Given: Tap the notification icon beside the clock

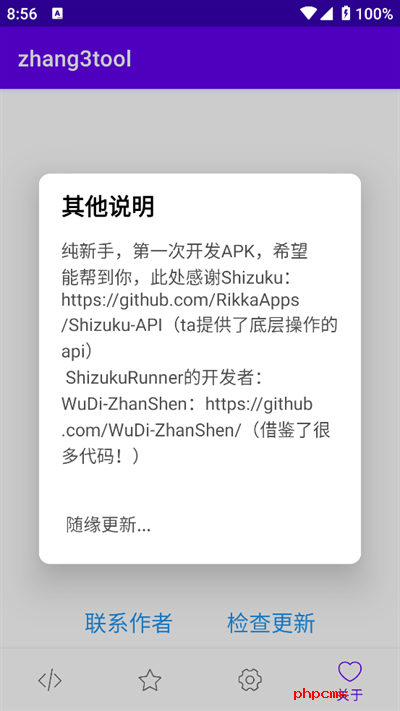Looking at the screenshot, I should pyautogui.click(x=57, y=14).
